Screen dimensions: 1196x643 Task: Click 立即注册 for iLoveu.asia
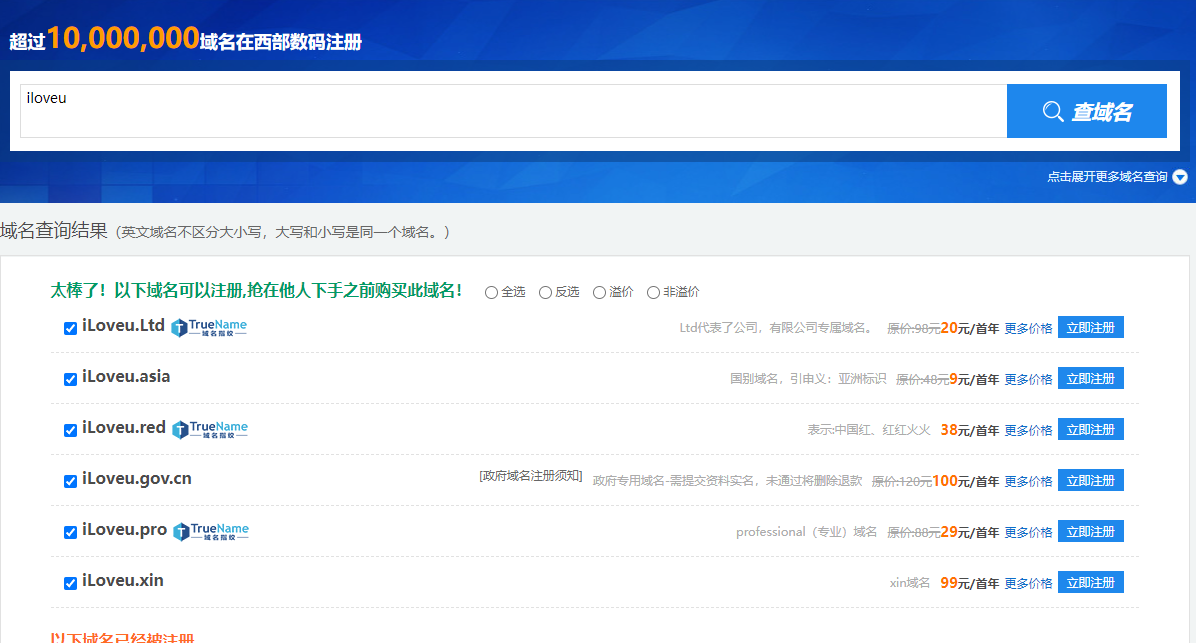coord(1091,378)
